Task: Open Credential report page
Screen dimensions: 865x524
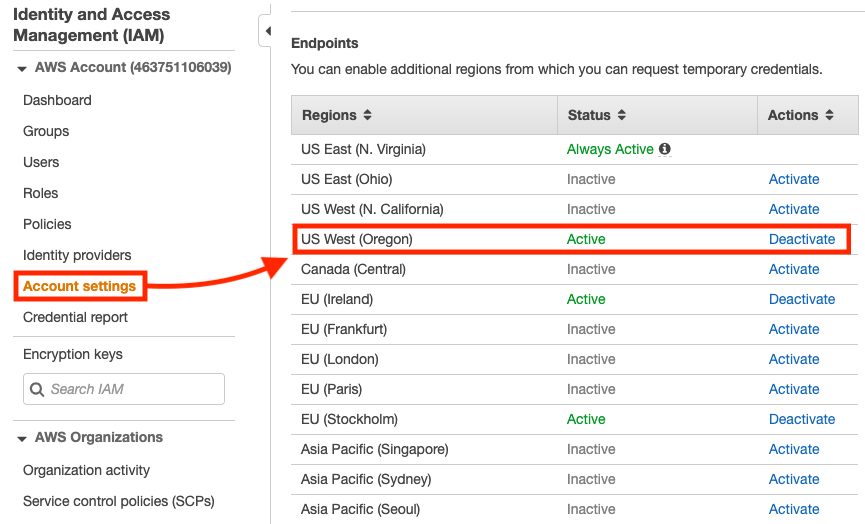Action: [x=75, y=317]
